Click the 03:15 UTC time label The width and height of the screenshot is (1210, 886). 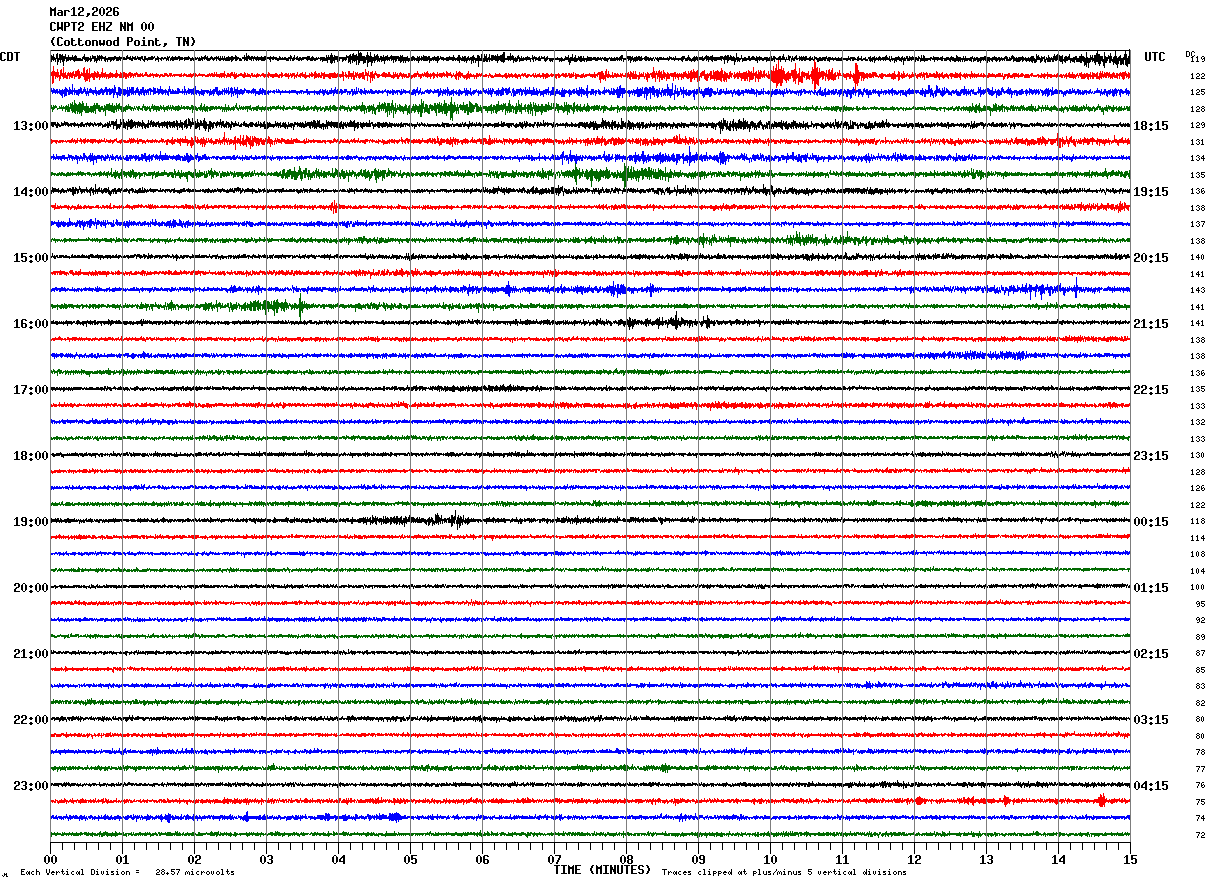(1151, 720)
